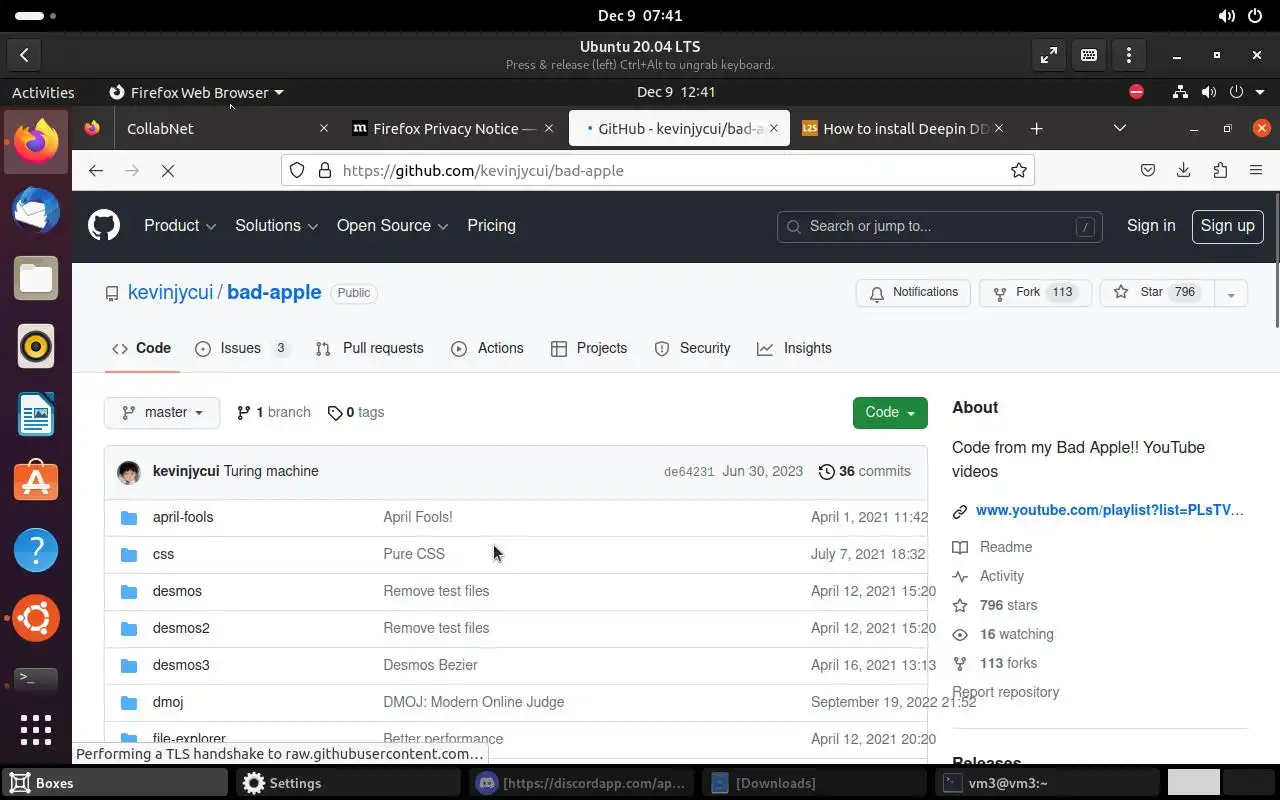Open the Insights repository tab
The image size is (1280, 800).
tap(795, 349)
